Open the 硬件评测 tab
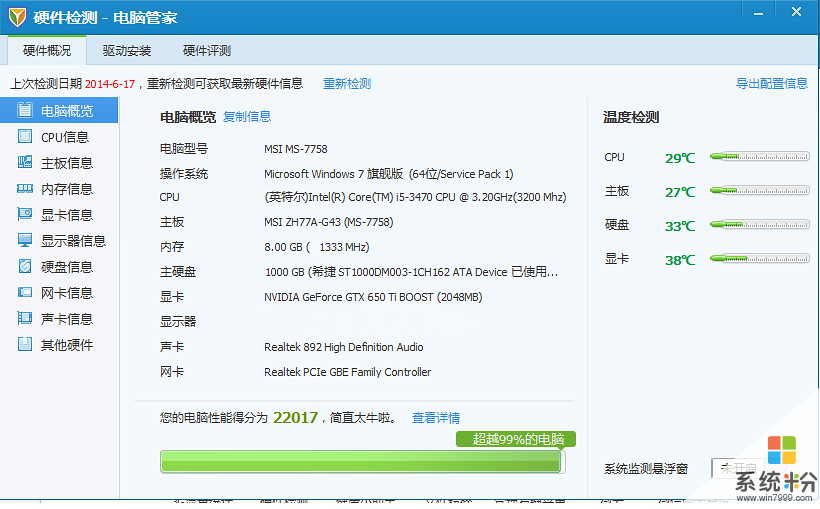820x509 pixels. tap(207, 51)
